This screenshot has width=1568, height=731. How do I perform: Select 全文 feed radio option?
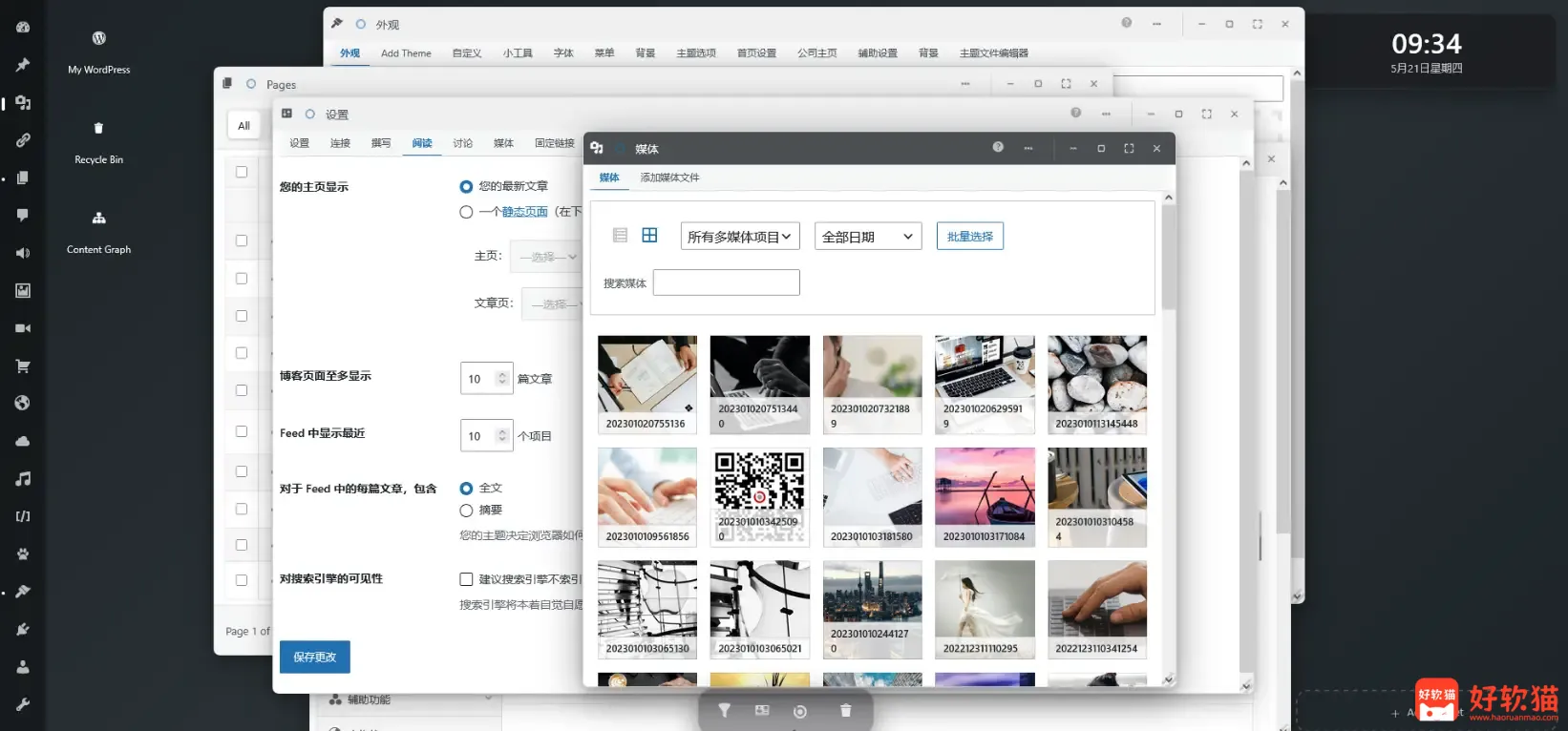(x=466, y=489)
